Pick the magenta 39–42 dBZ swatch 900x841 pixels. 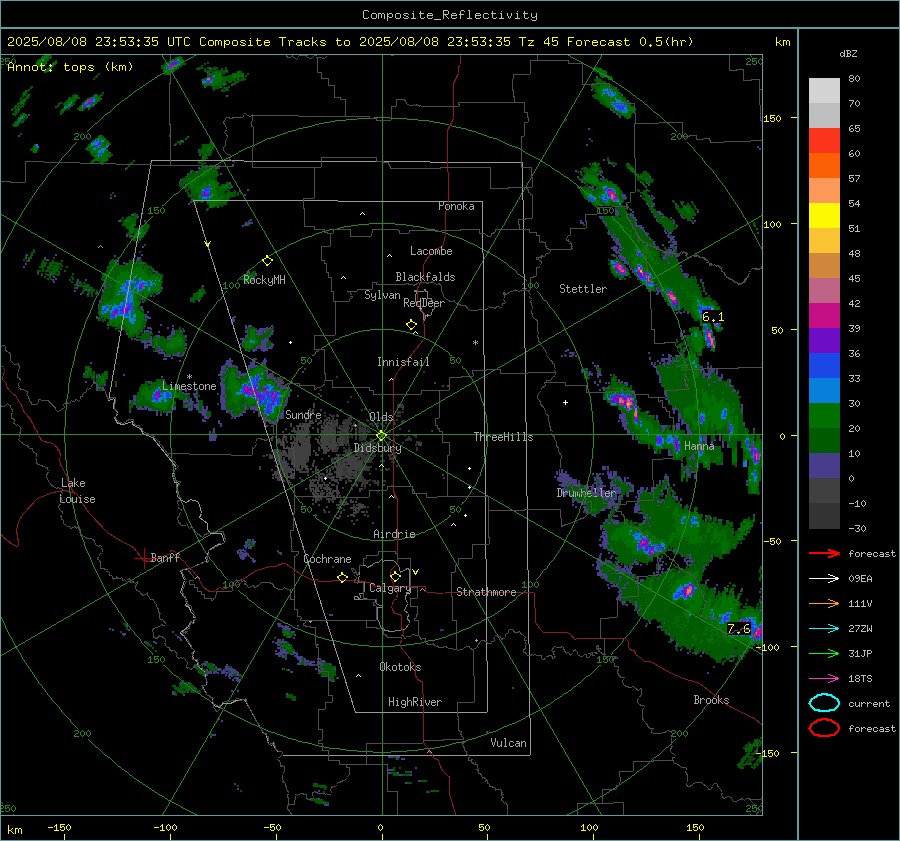pyautogui.click(x=824, y=316)
